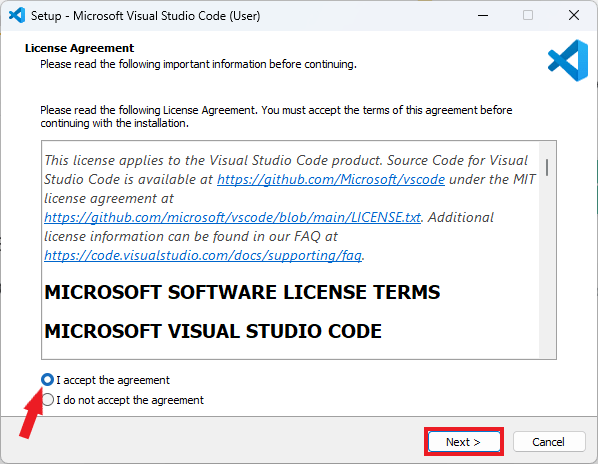Click the VS Code icon in title bar
The image size is (598, 464).
(x=17, y=16)
